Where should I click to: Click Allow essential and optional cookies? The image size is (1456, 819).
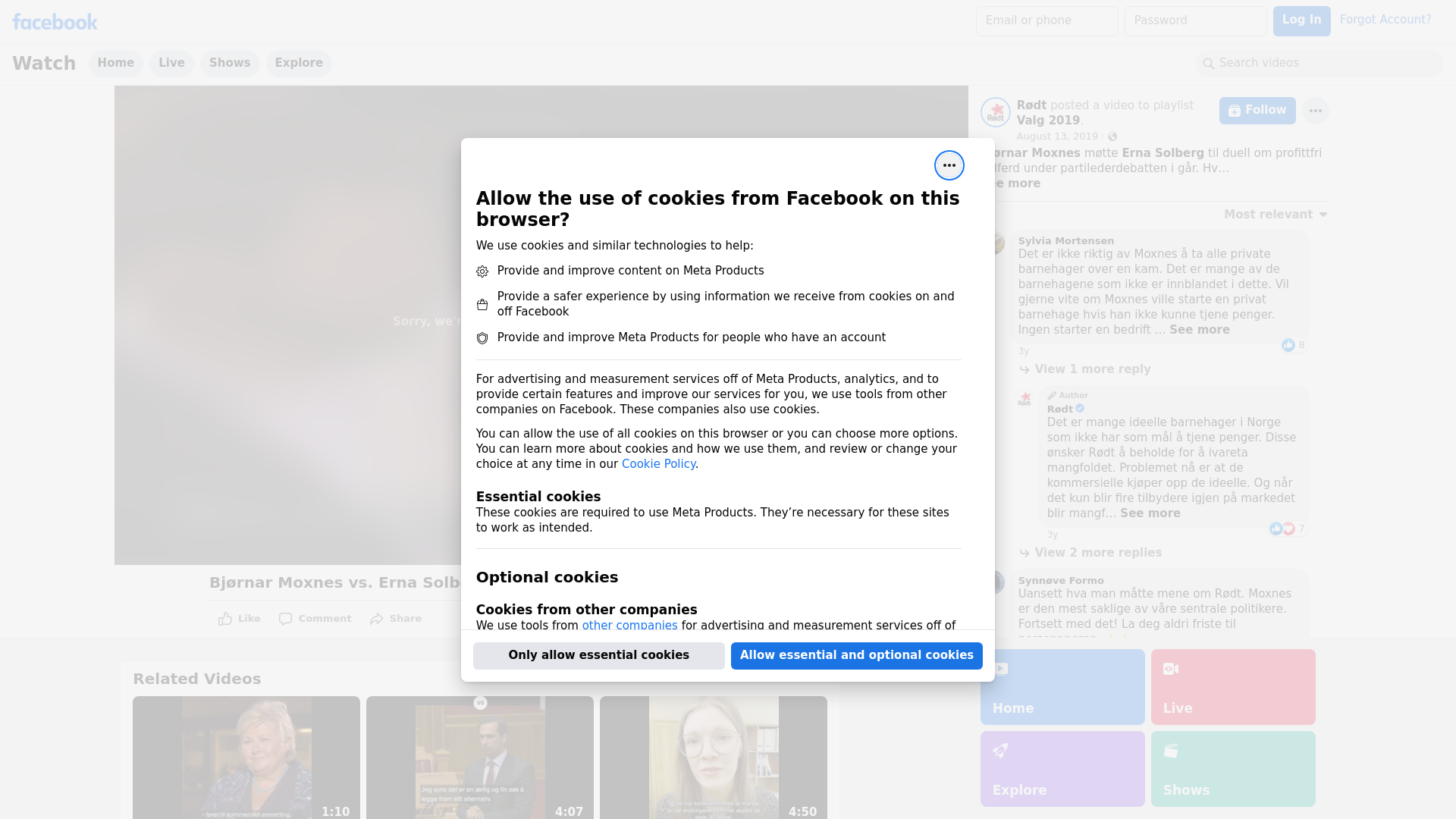[856, 655]
